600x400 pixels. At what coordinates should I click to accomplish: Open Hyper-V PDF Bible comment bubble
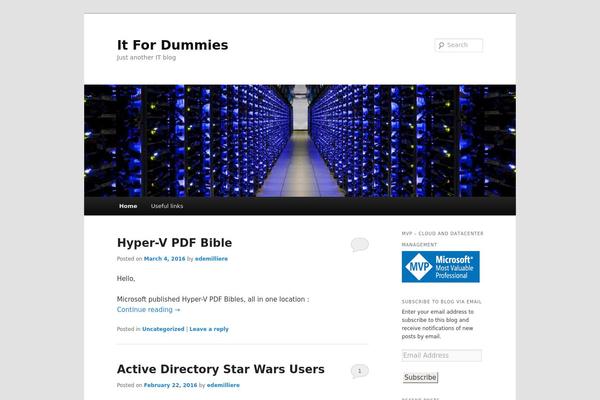pyautogui.click(x=360, y=244)
